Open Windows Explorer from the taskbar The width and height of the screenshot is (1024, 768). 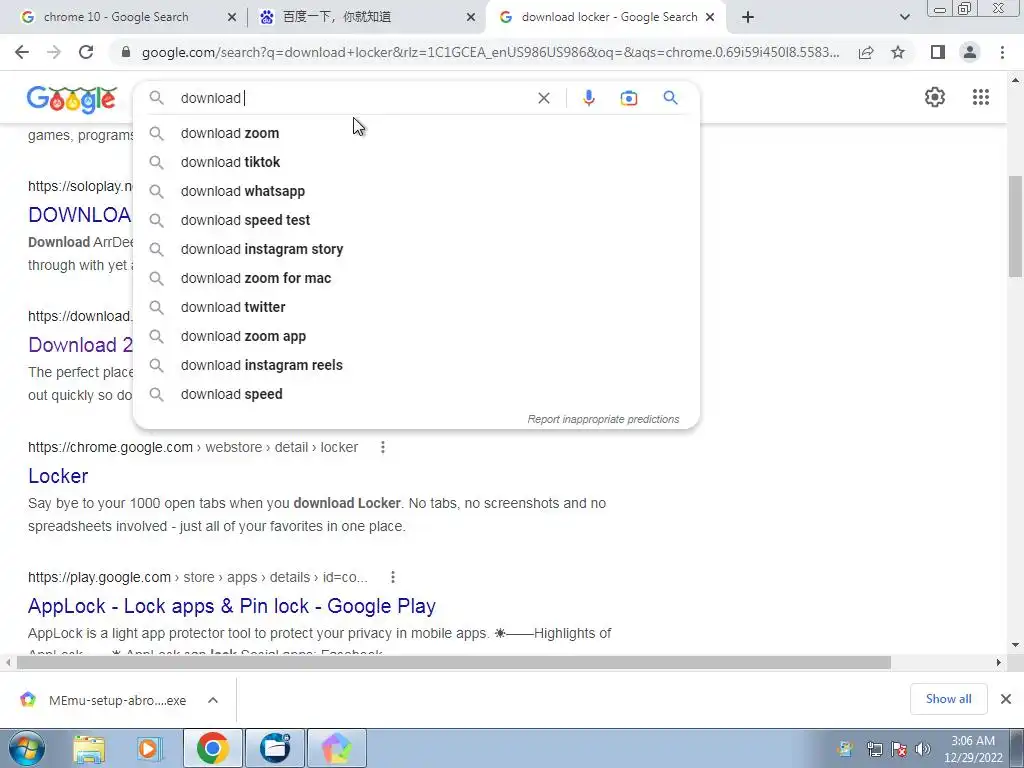tap(89, 748)
